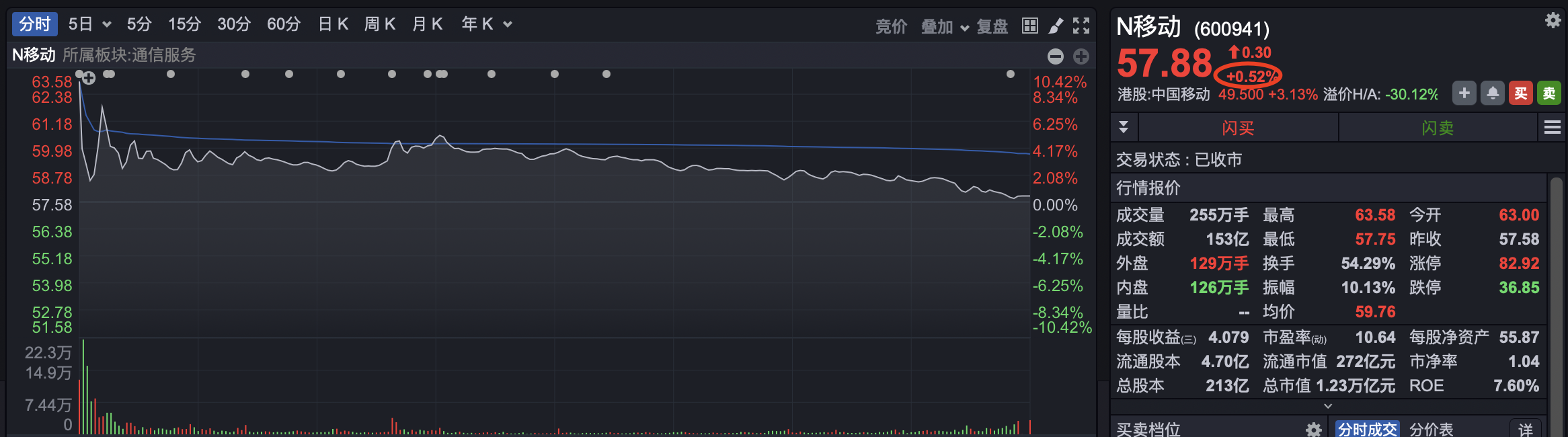Switch to 周K chart
1568x437 pixels.
380,24
